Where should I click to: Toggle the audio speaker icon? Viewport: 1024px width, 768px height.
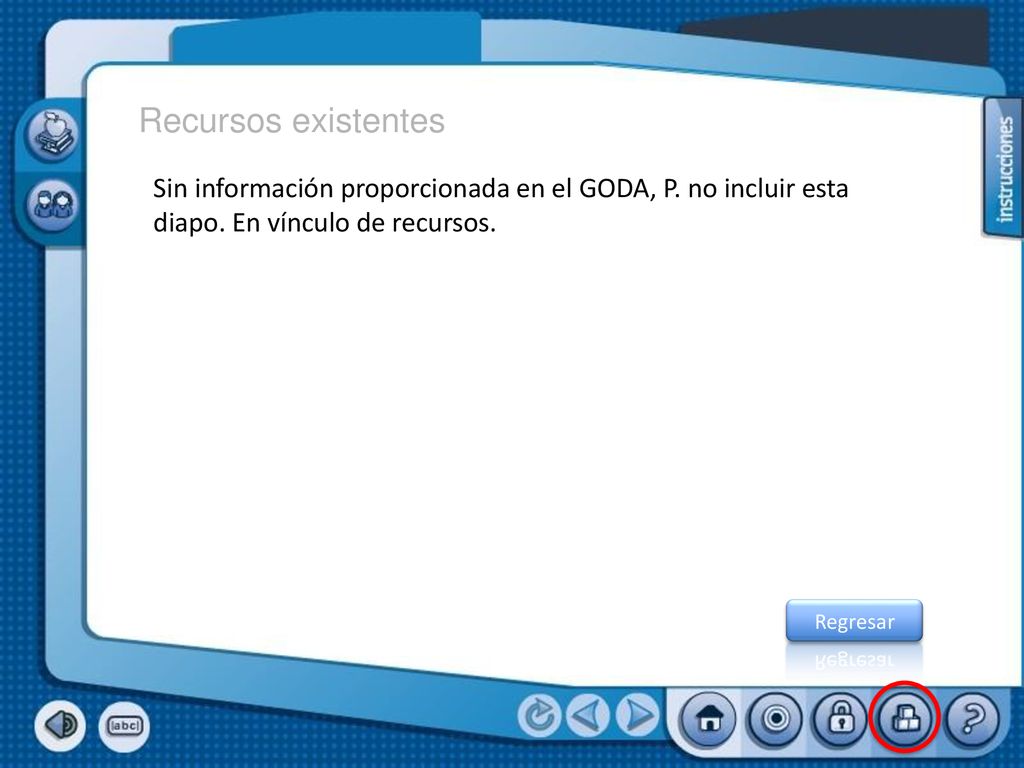coord(60,725)
